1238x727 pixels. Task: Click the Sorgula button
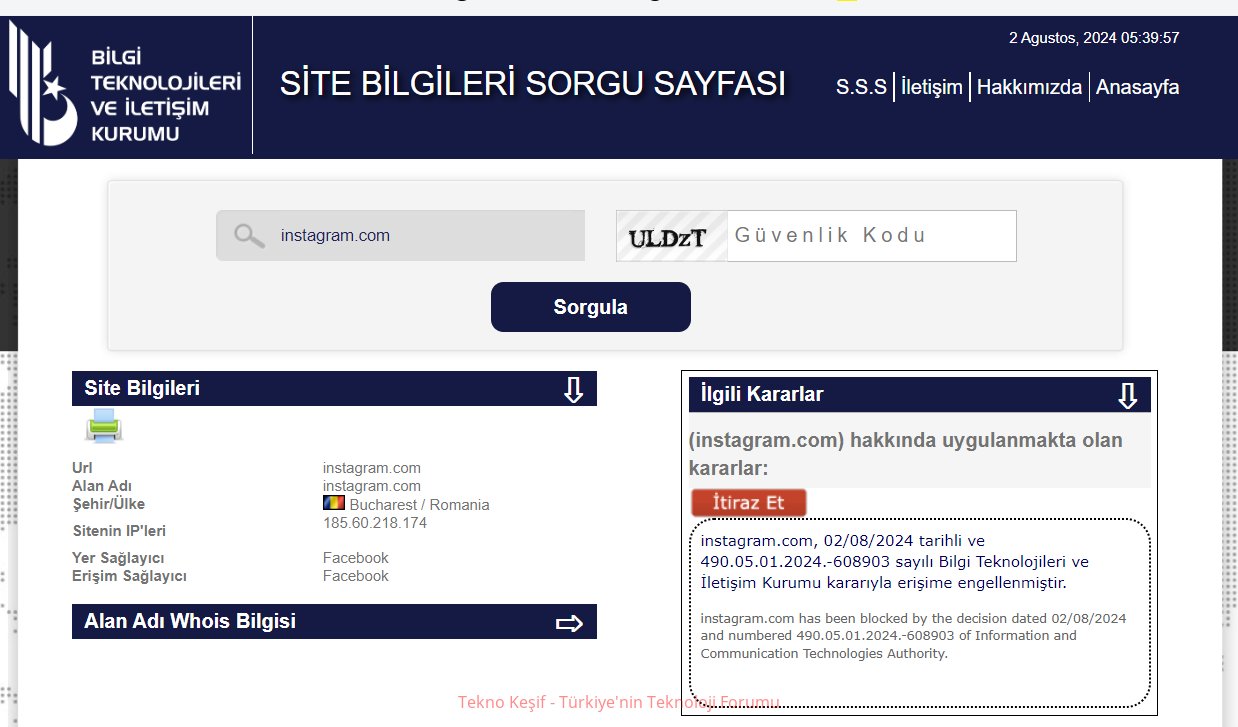click(x=591, y=307)
